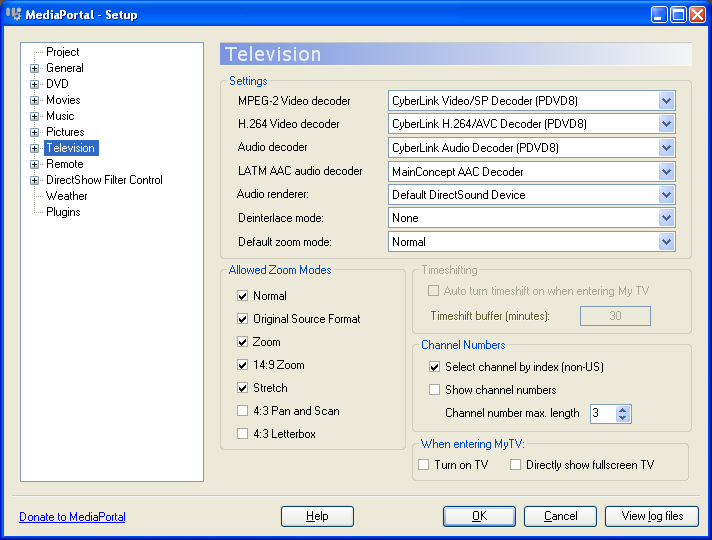712x540 pixels.
Task: Increase Channel number max. length value
Action: (x=623, y=409)
